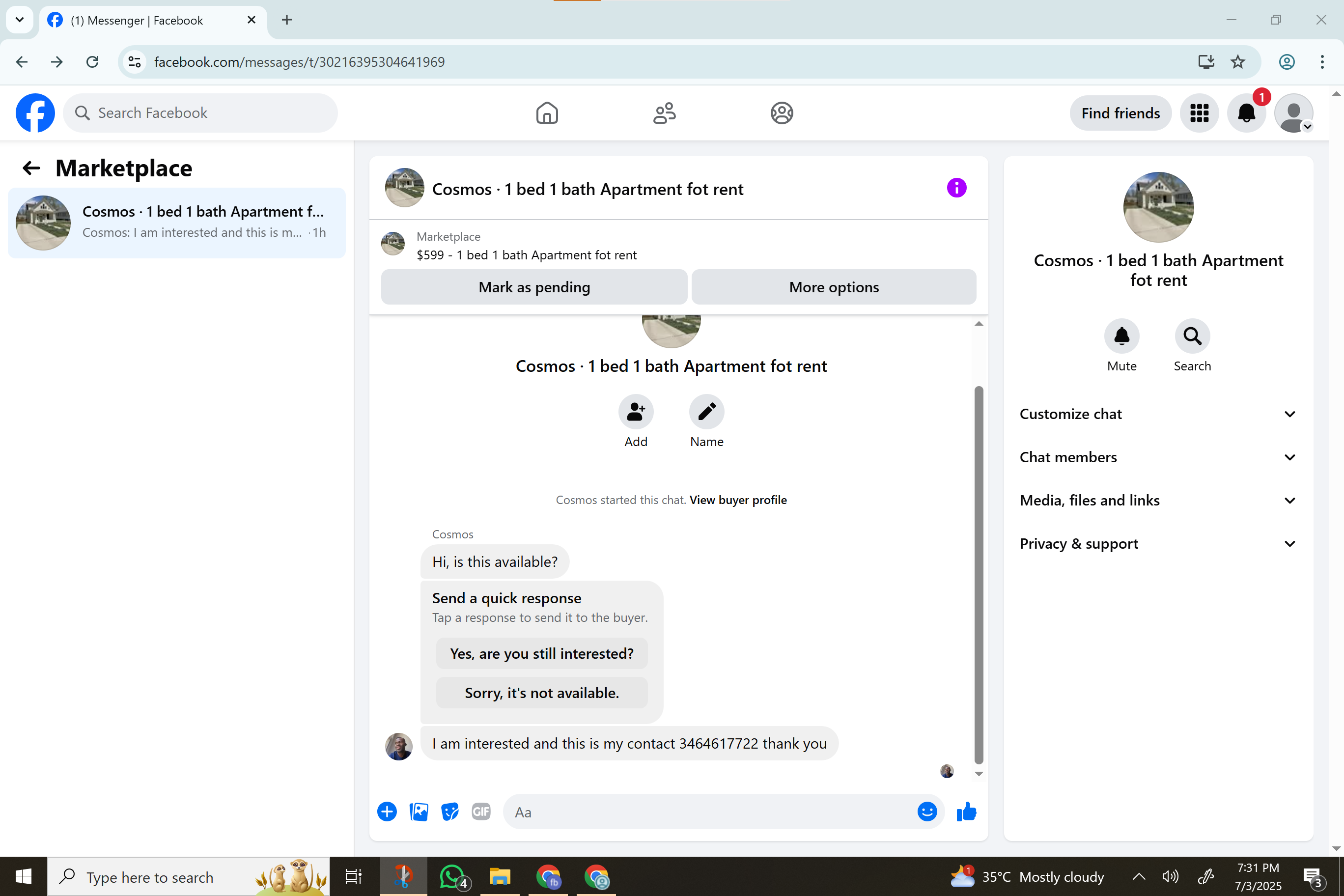Open the sticker picker icon
1344x896 pixels.
click(x=449, y=812)
